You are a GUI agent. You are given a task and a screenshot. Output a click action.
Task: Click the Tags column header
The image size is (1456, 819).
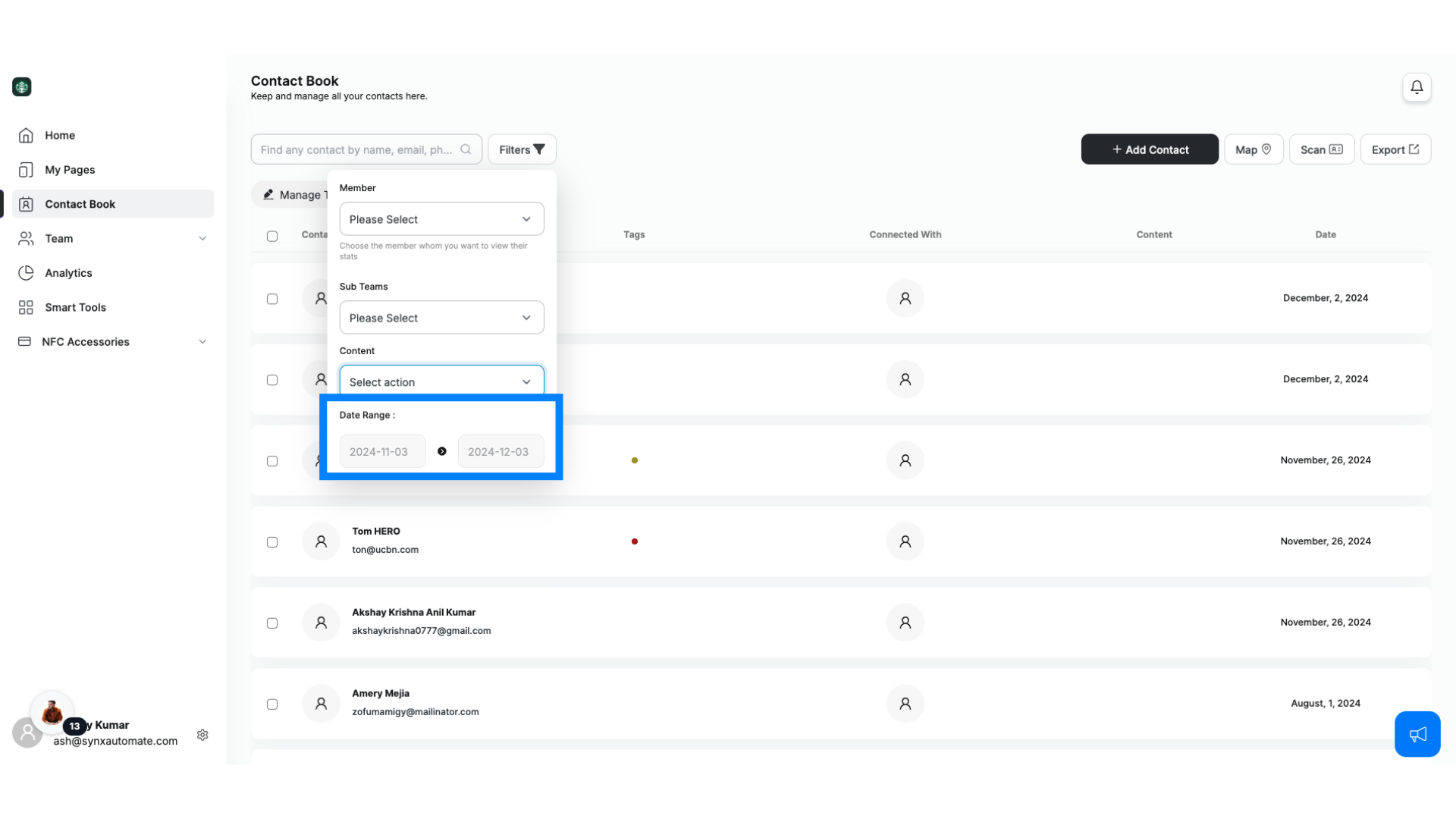click(634, 234)
